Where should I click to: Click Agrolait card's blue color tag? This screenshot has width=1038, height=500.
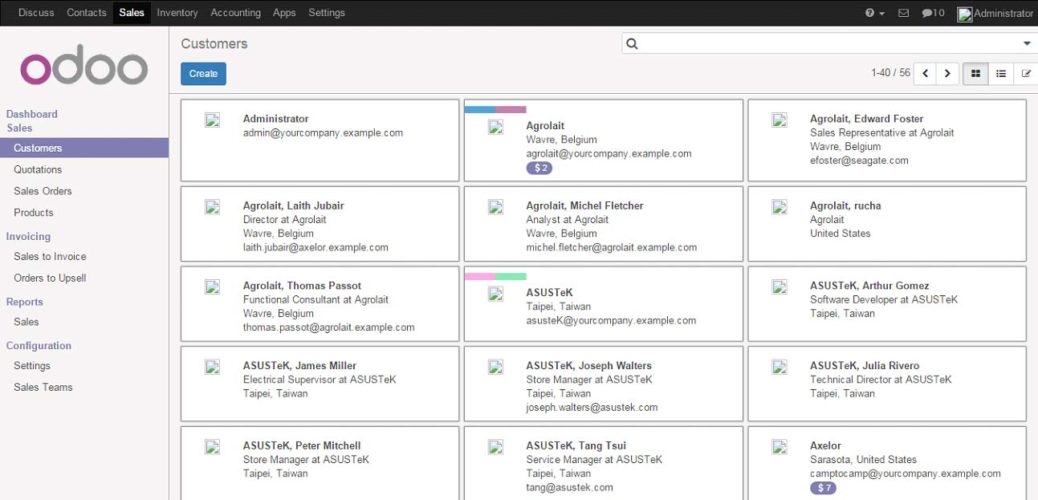point(480,109)
